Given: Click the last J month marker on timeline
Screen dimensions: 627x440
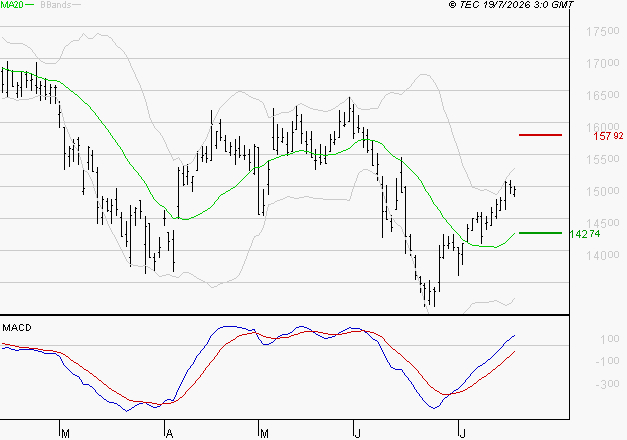Looking at the screenshot, I should click(x=463, y=434).
